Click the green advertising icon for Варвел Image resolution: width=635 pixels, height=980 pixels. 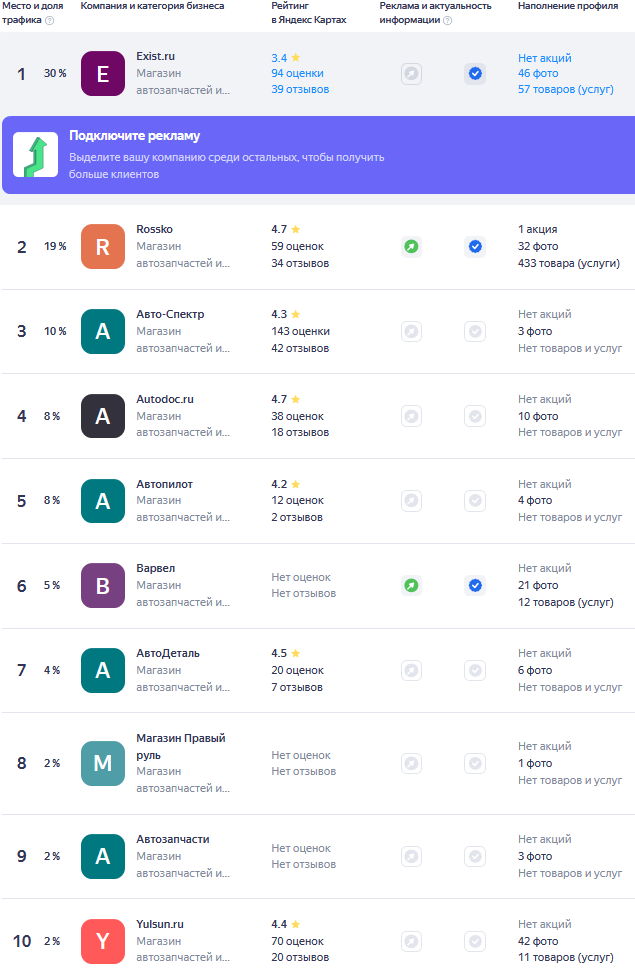click(x=411, y=586)
